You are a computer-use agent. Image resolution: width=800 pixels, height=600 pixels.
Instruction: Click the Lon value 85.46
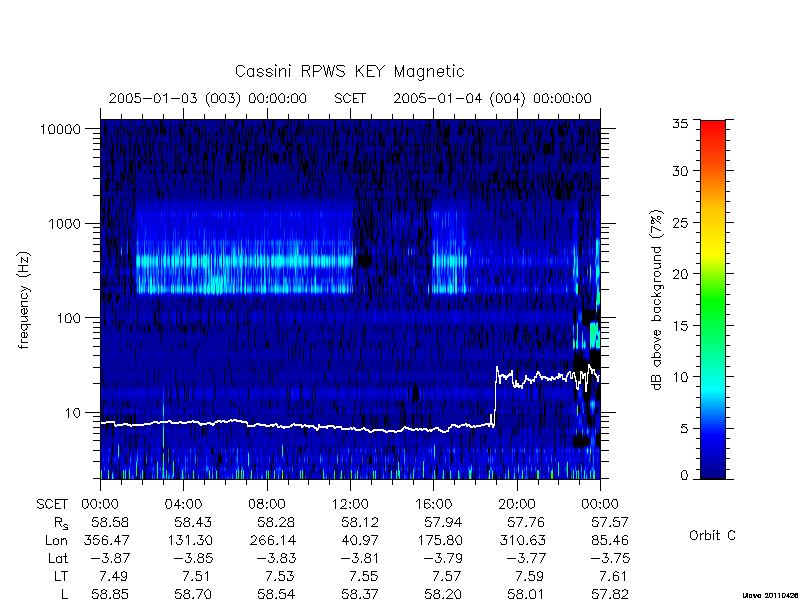[610, 540]
